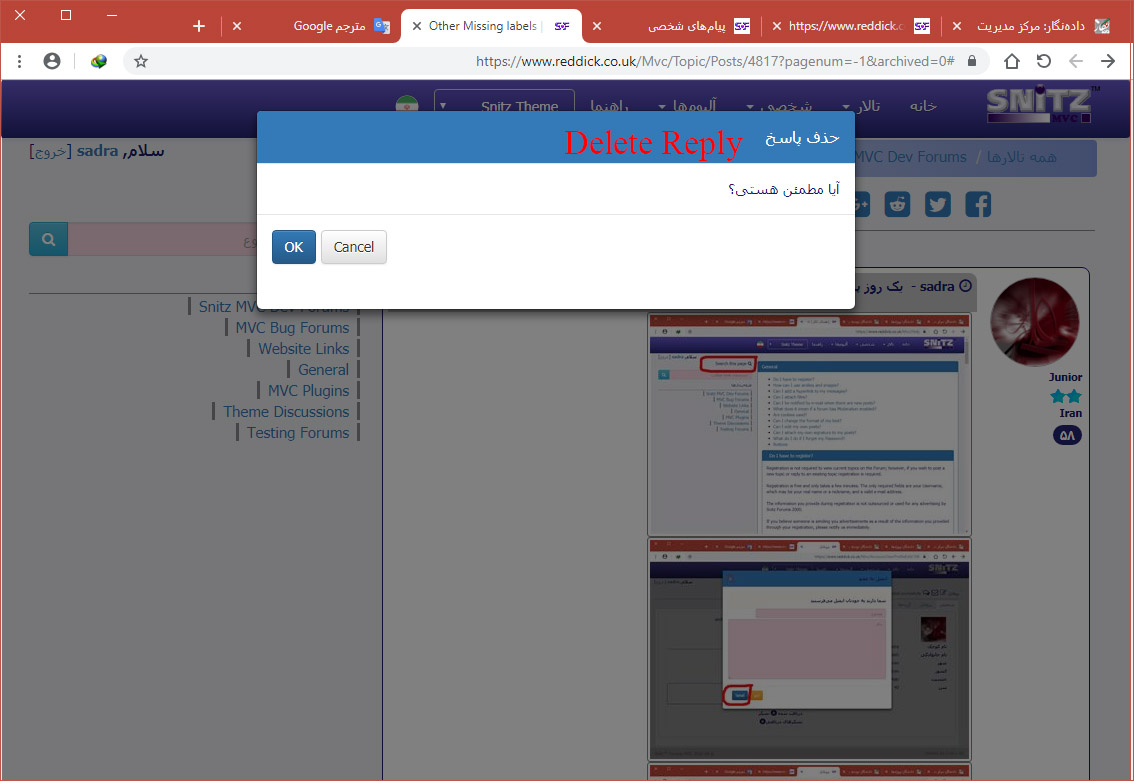Bookmark this page with the star icon

coord(141,61)
